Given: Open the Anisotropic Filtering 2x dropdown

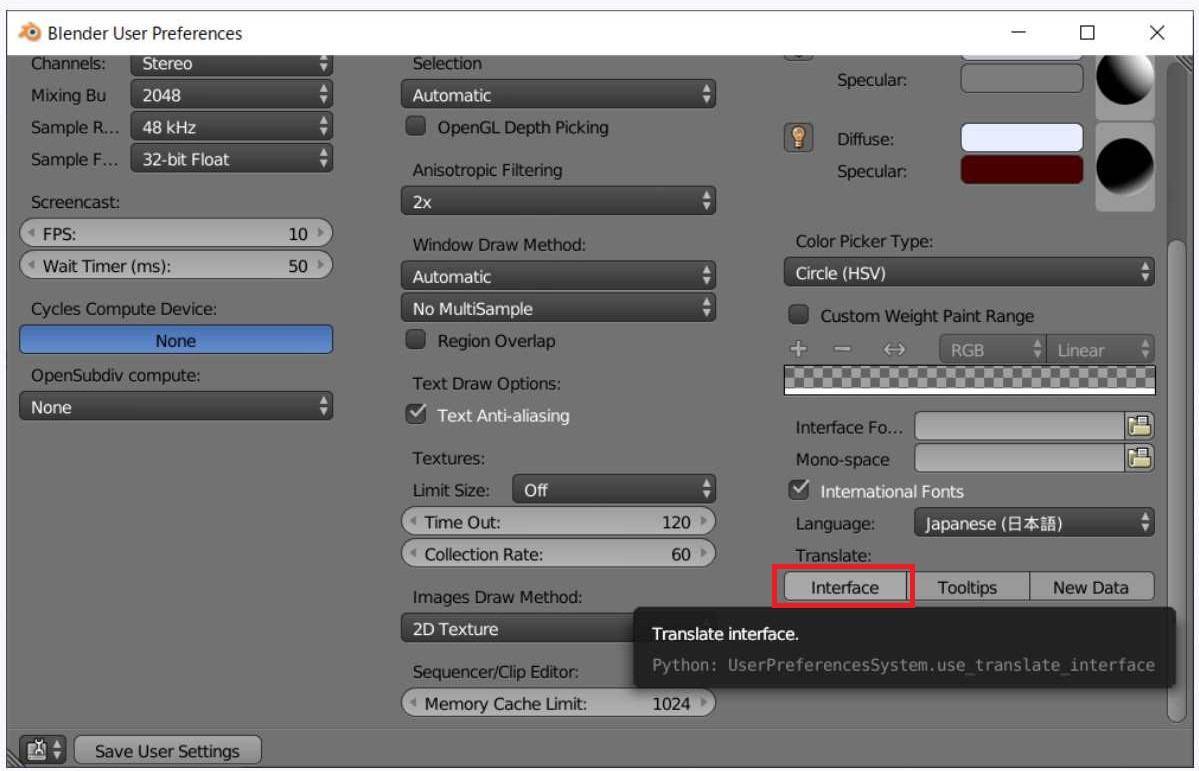Looking at the screenshot, I should [x=558, y=202].
